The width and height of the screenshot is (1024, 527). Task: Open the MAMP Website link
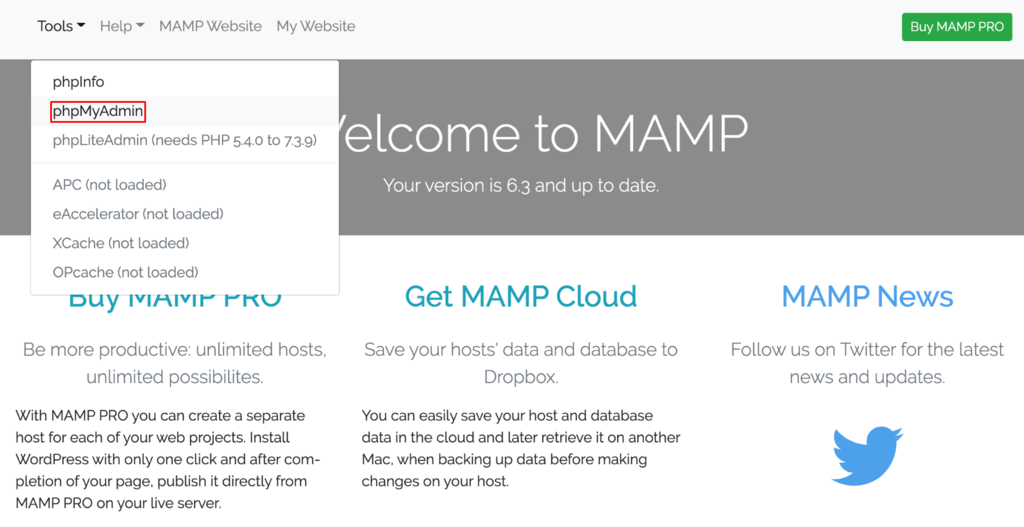(210, 26)
